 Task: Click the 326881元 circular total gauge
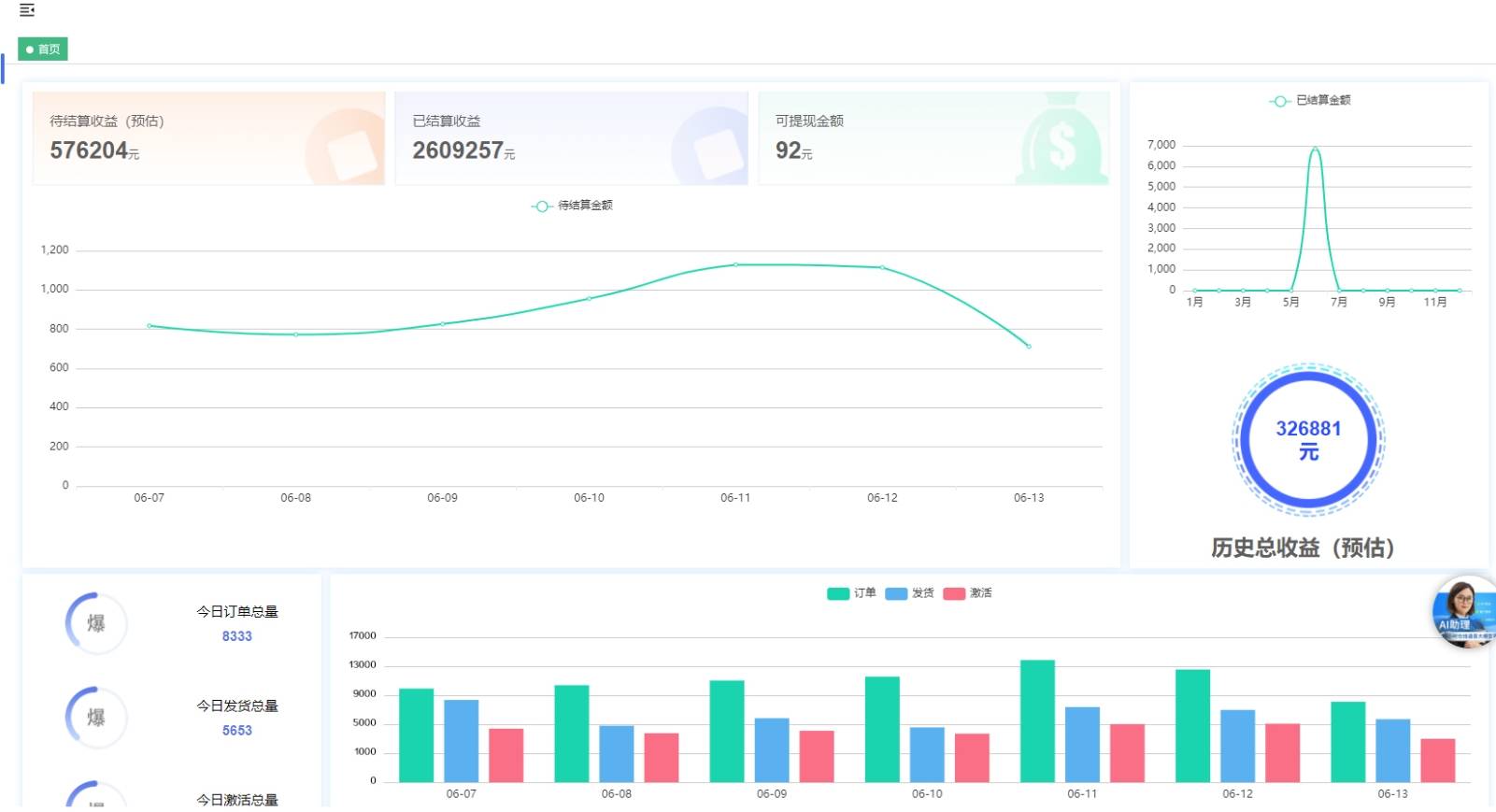pos(1308,439)
